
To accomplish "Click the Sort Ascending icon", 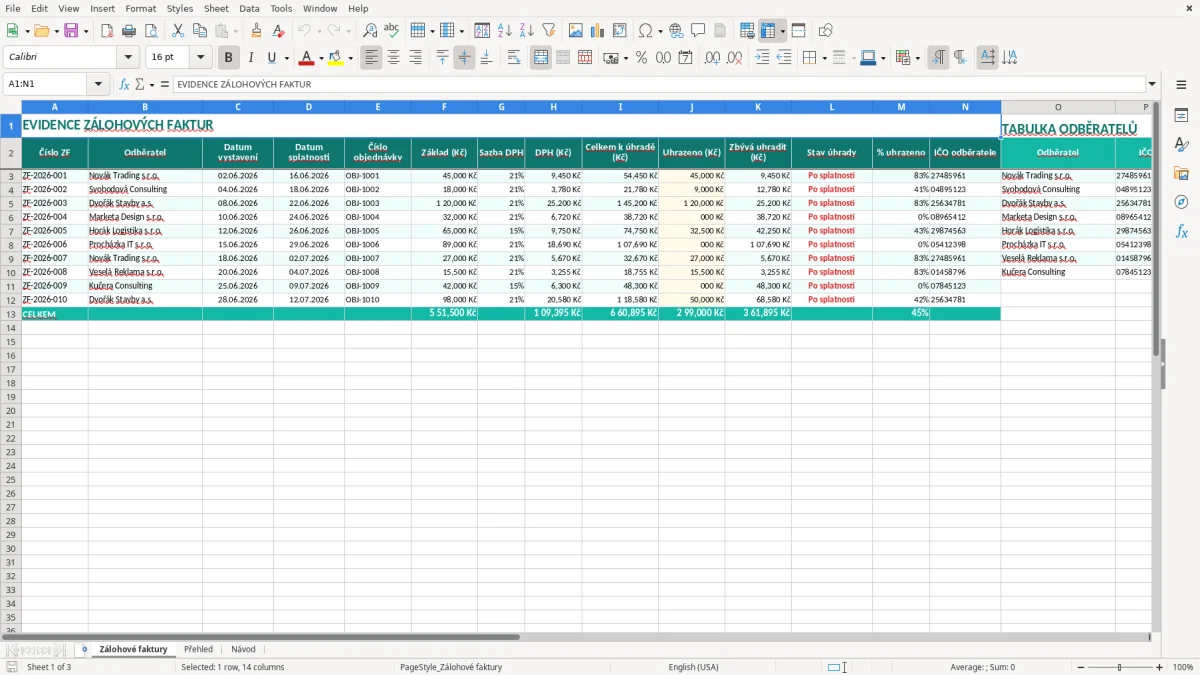I will (505, 31).
